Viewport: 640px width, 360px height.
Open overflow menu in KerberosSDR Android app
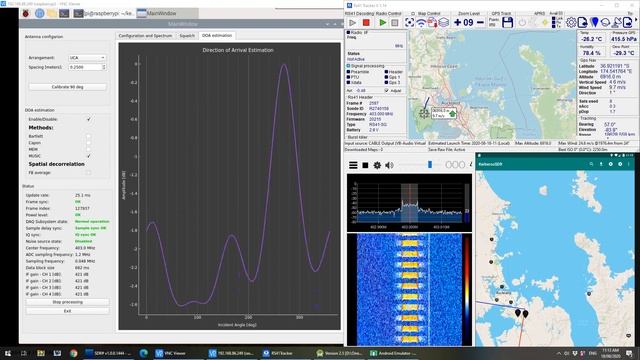pos(629,164)
